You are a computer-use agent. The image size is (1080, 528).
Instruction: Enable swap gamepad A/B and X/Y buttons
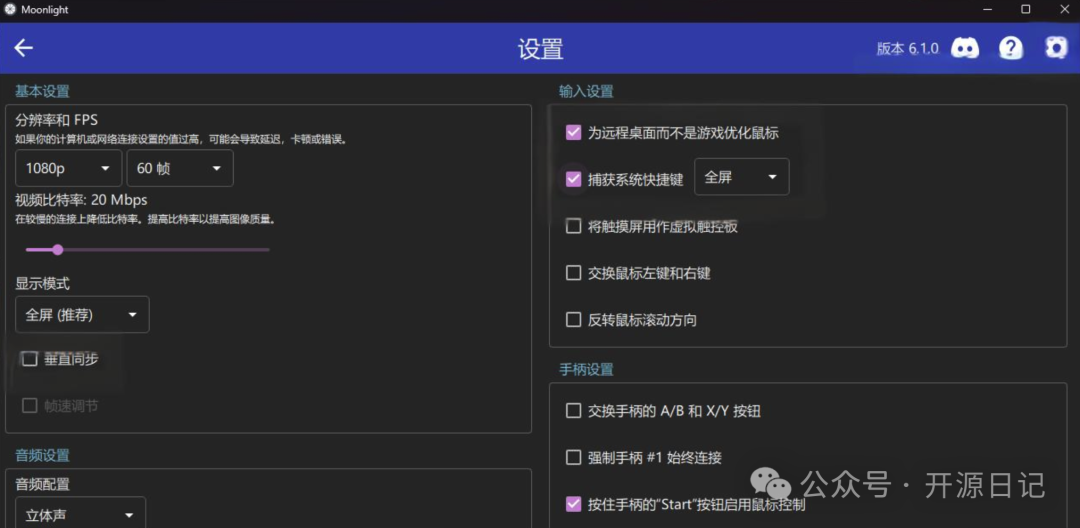[573, 410]
